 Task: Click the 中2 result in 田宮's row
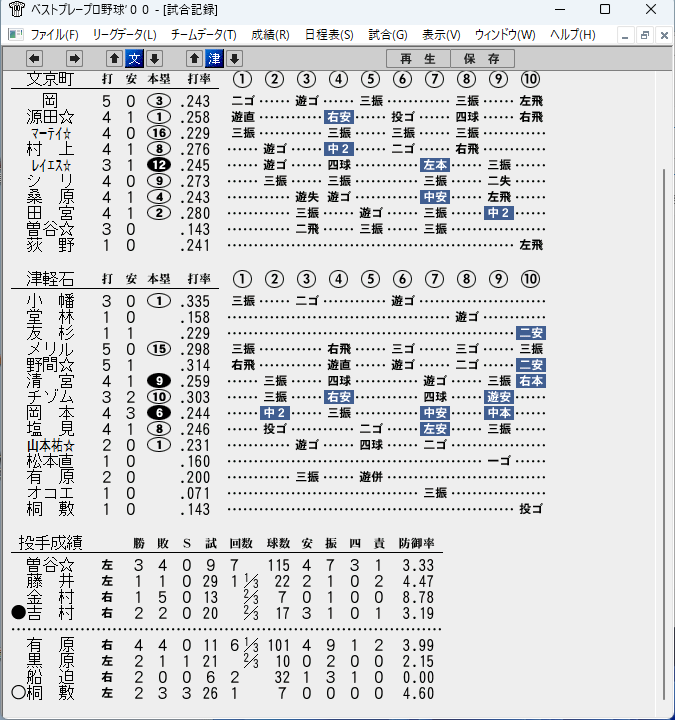coord(499,213)
